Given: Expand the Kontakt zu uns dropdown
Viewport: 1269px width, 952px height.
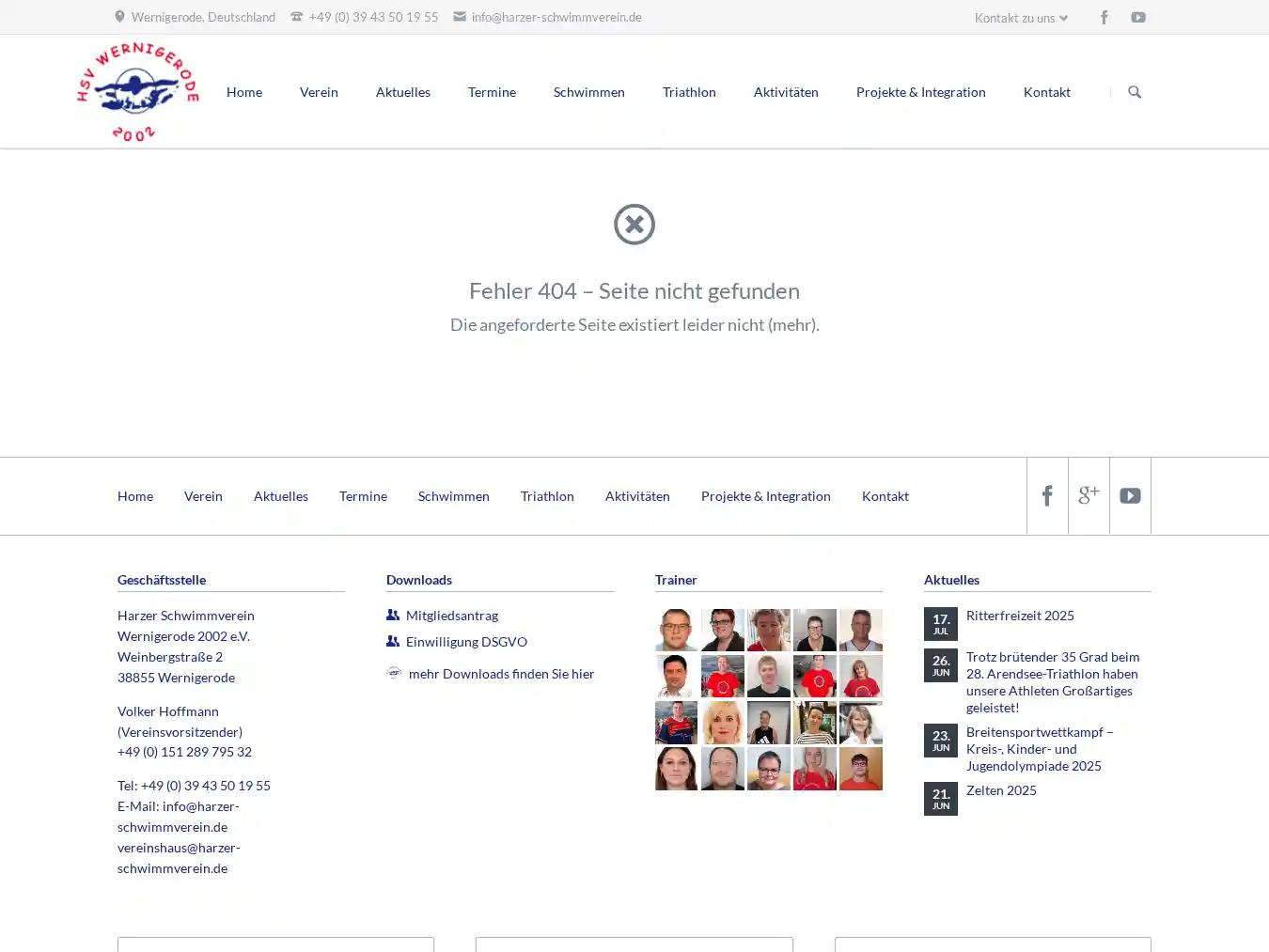Looking at the screenshot, I should tap(1020, 17).
